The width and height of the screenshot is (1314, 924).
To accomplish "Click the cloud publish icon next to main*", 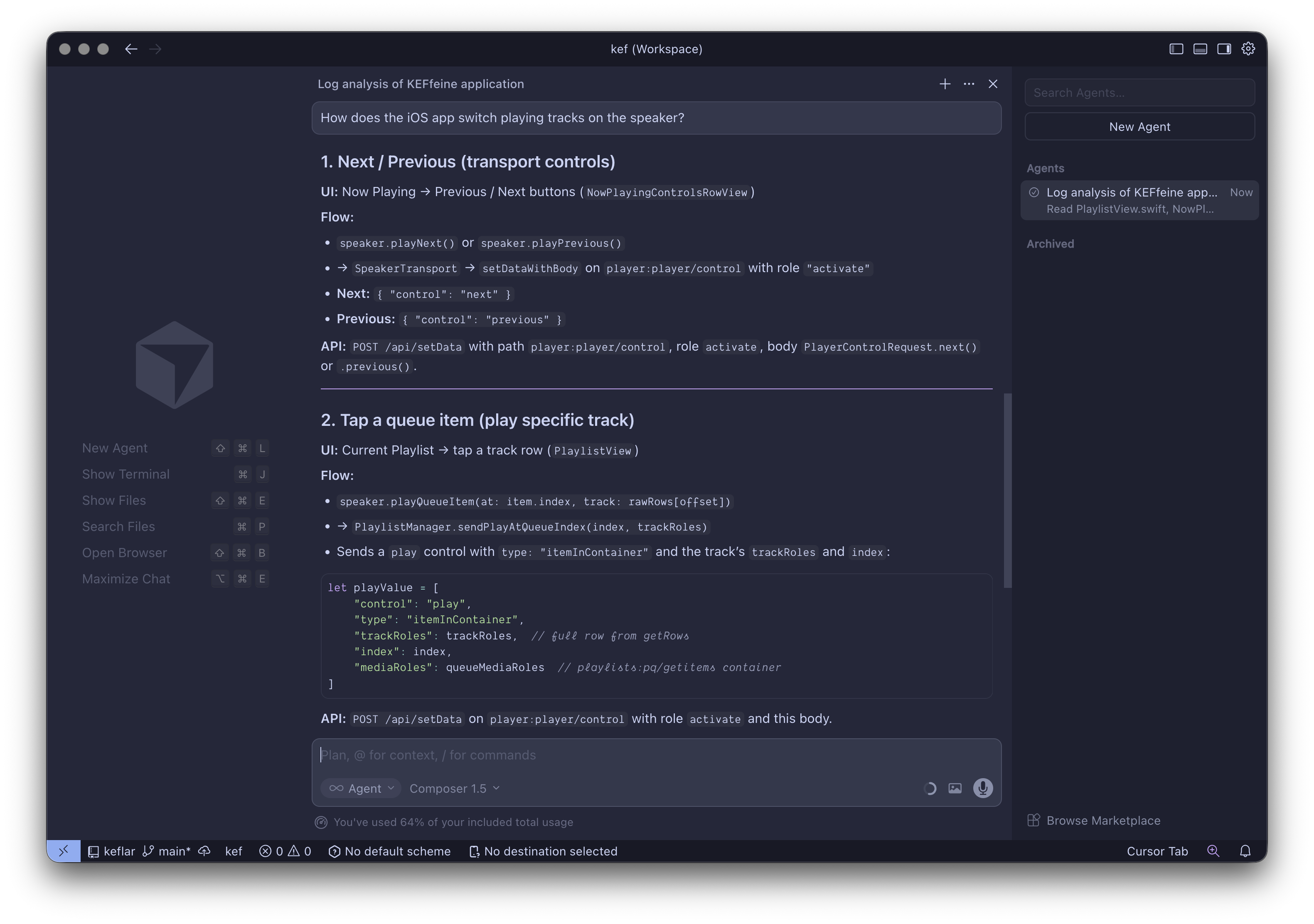I will (x=204, y=851).
